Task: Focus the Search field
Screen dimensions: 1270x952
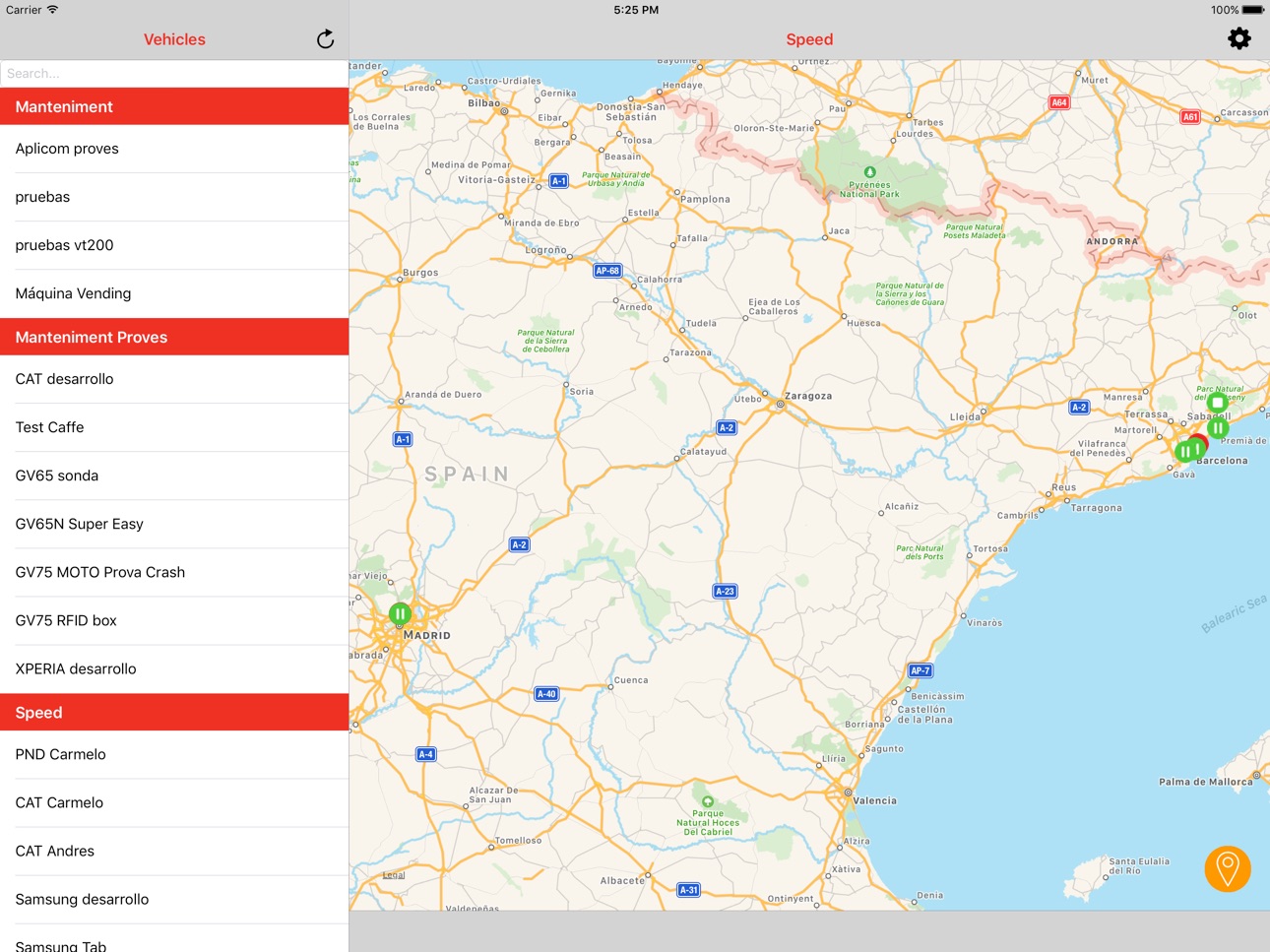Action: [174, 74]
